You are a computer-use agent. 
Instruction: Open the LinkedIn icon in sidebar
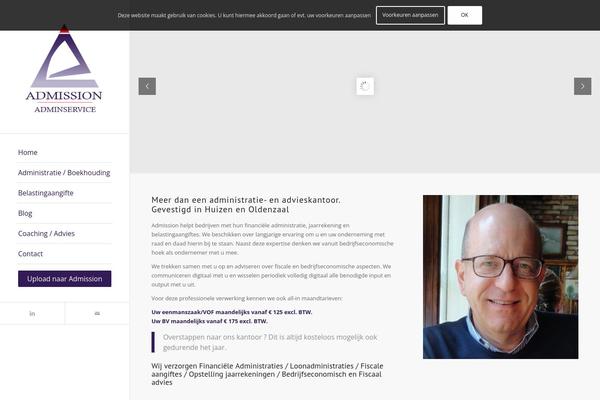pos(32,313)
